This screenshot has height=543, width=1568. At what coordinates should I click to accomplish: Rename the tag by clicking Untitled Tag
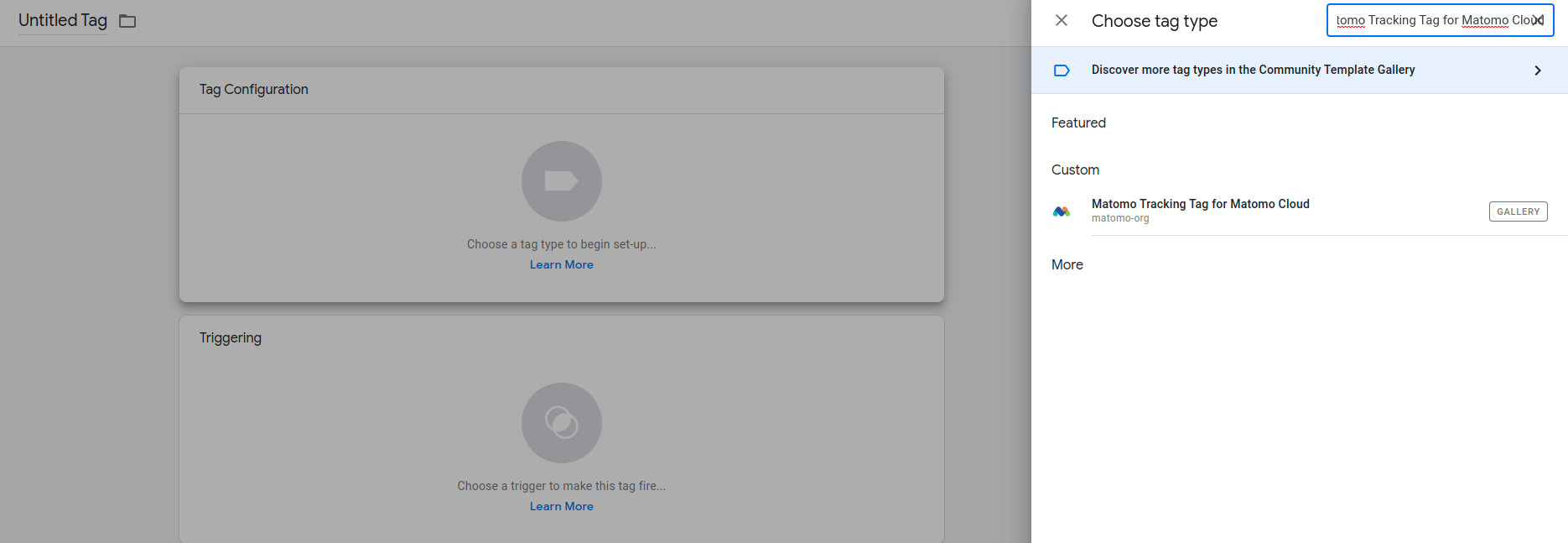(x=63, y=21)
